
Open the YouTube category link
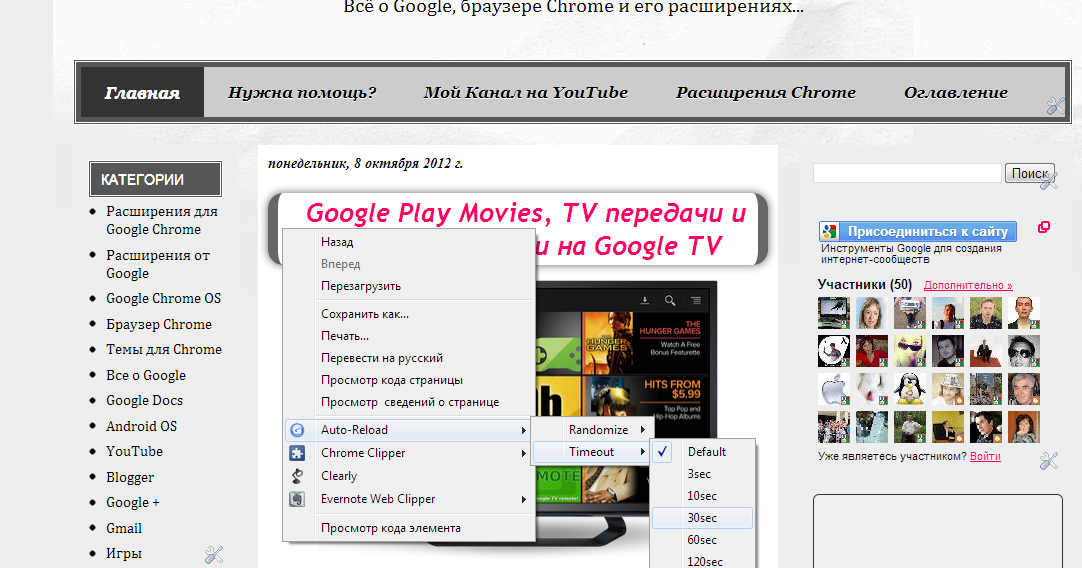coord(135,451)
